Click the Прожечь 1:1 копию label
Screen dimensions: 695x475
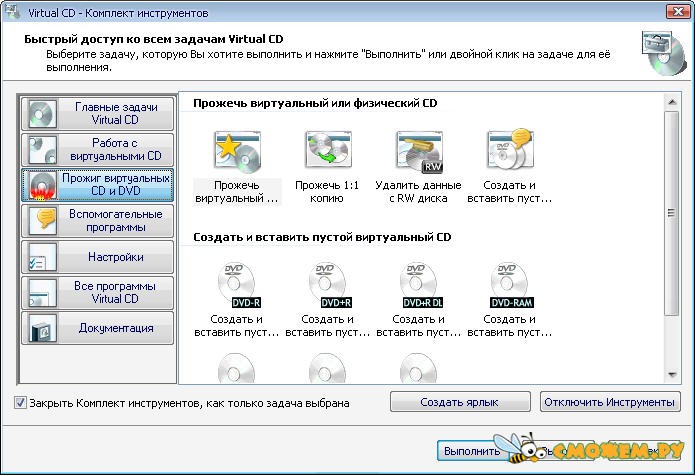point(327,191)
